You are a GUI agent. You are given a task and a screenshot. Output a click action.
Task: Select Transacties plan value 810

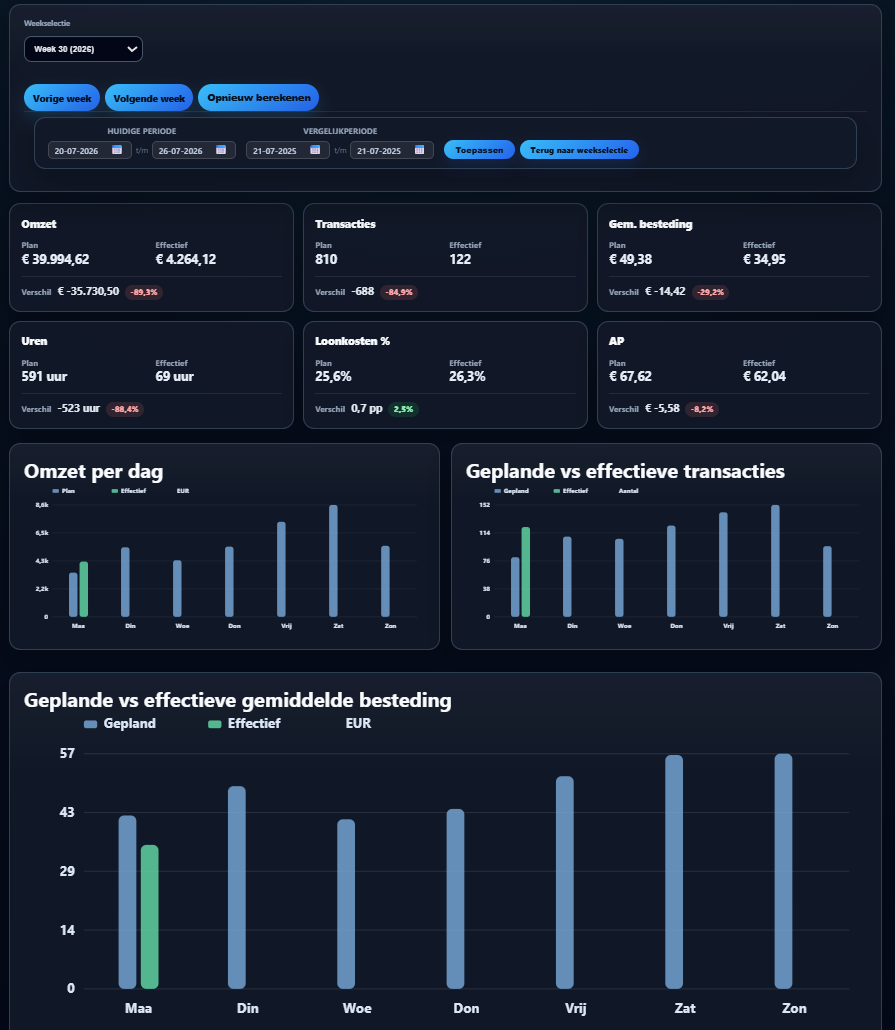pyautogui.click(x=326, y=259)
